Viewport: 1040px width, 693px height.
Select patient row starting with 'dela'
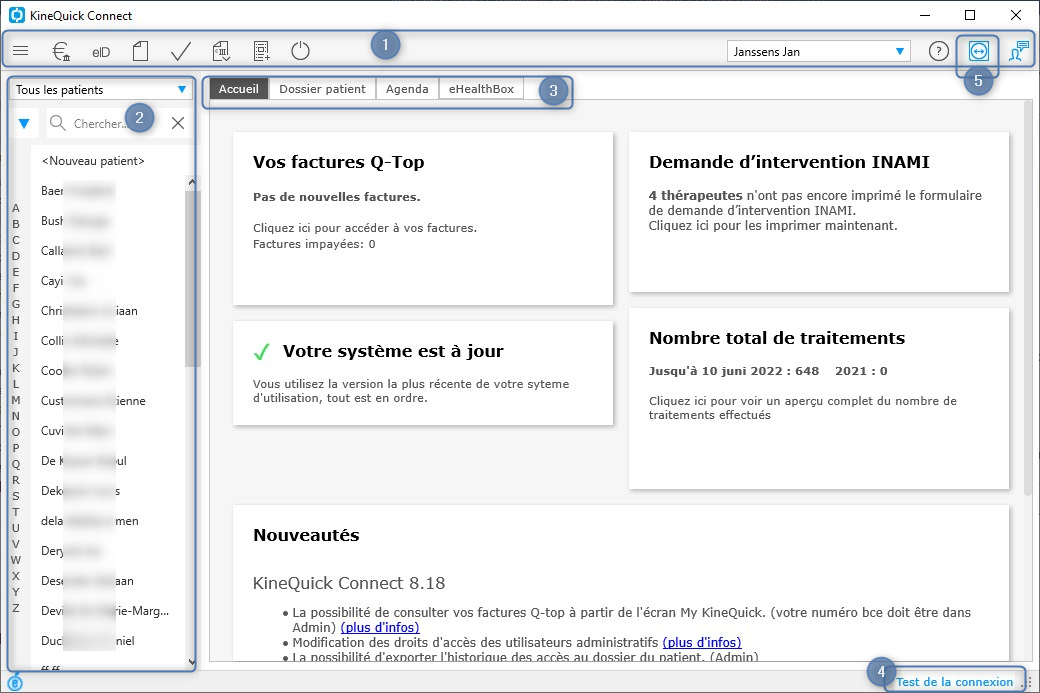pos(108,521)
